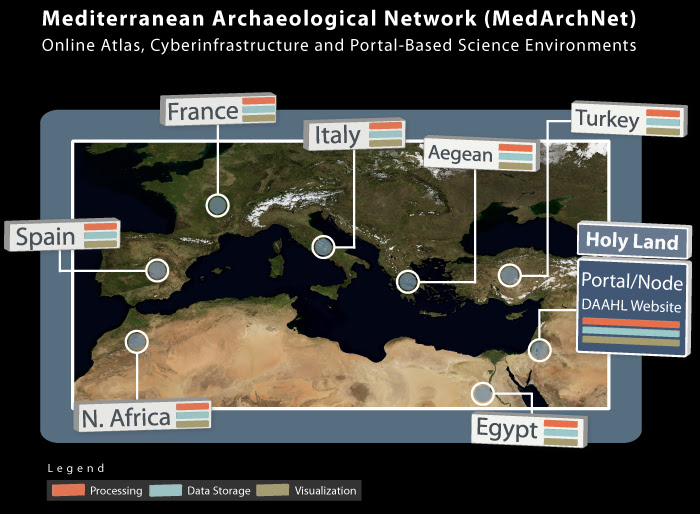Image resolution: width=700 pixels, height=514 pixels.
Task: Select the Aegean node circle near Greece
Action: pos(408,282)
